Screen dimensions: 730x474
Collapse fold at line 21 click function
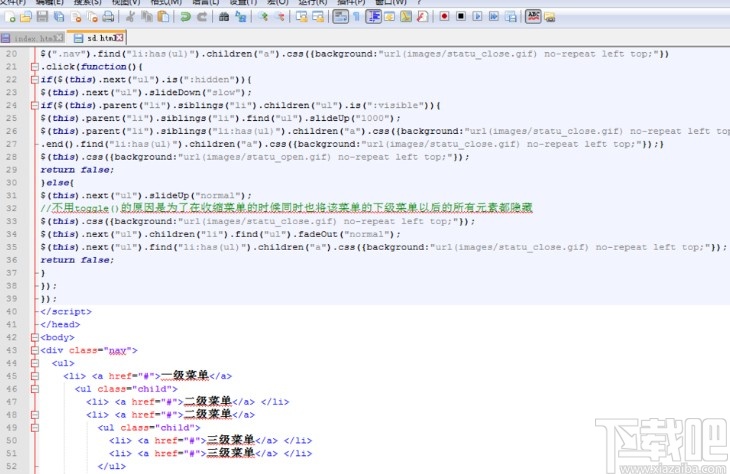pyautogui.click(x=34, y=67)
